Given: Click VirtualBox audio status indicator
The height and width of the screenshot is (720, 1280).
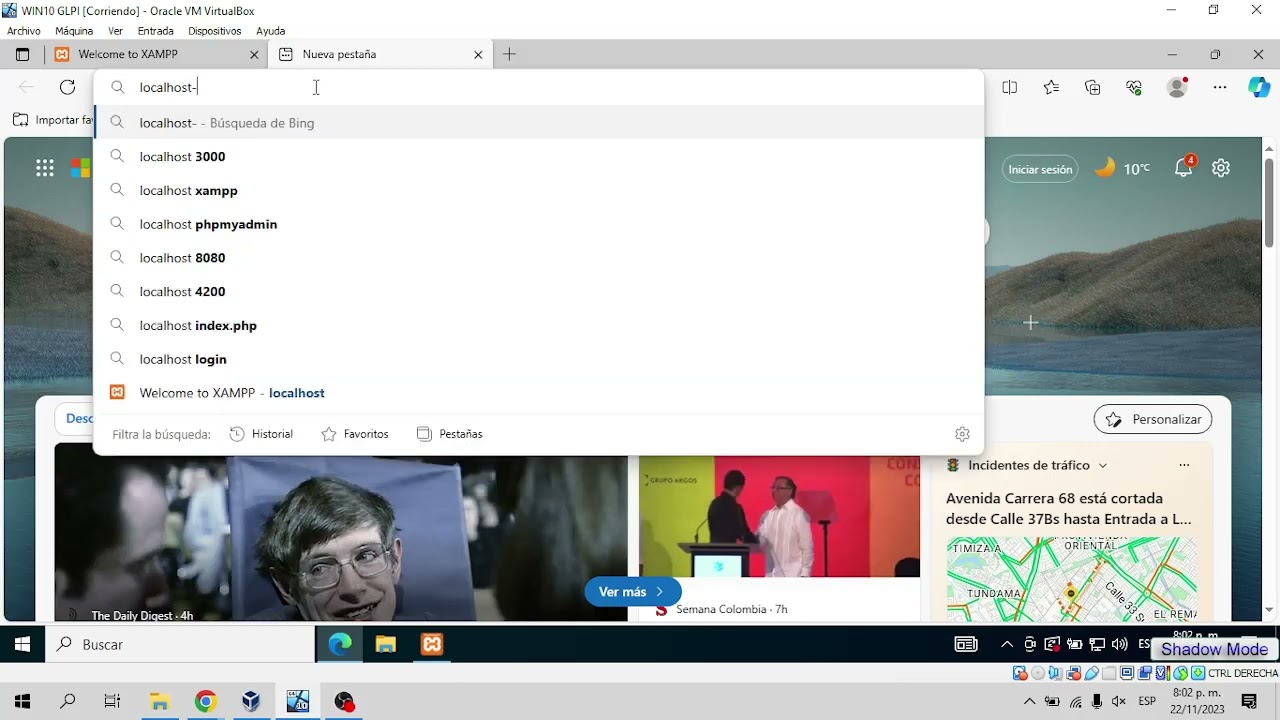Looking at the screenshot, I should (1056, 673).
